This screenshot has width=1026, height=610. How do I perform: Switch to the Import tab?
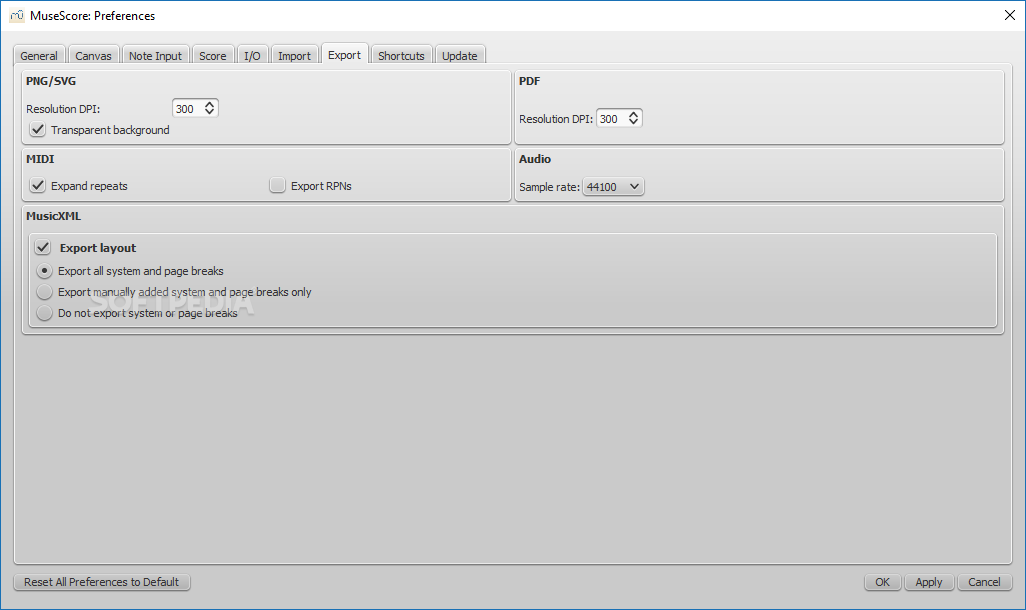[294, 56]
